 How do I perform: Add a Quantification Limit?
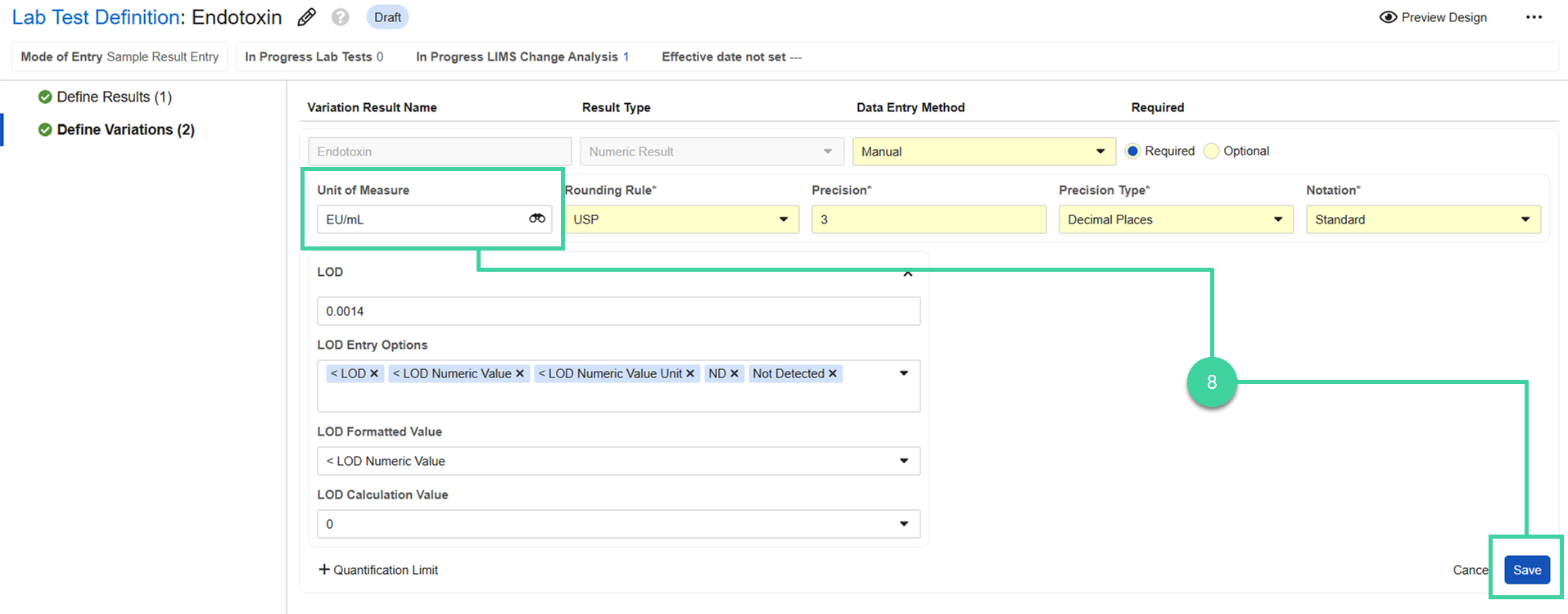click(378, 570)
